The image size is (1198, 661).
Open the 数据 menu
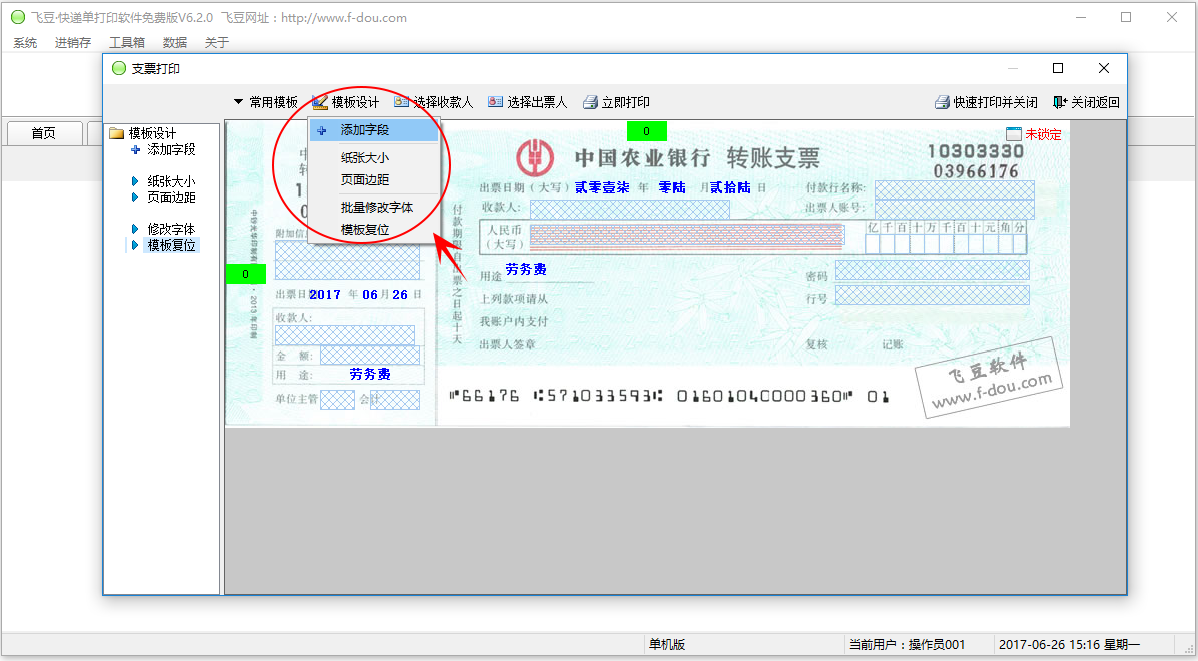(x=175, y=43)
